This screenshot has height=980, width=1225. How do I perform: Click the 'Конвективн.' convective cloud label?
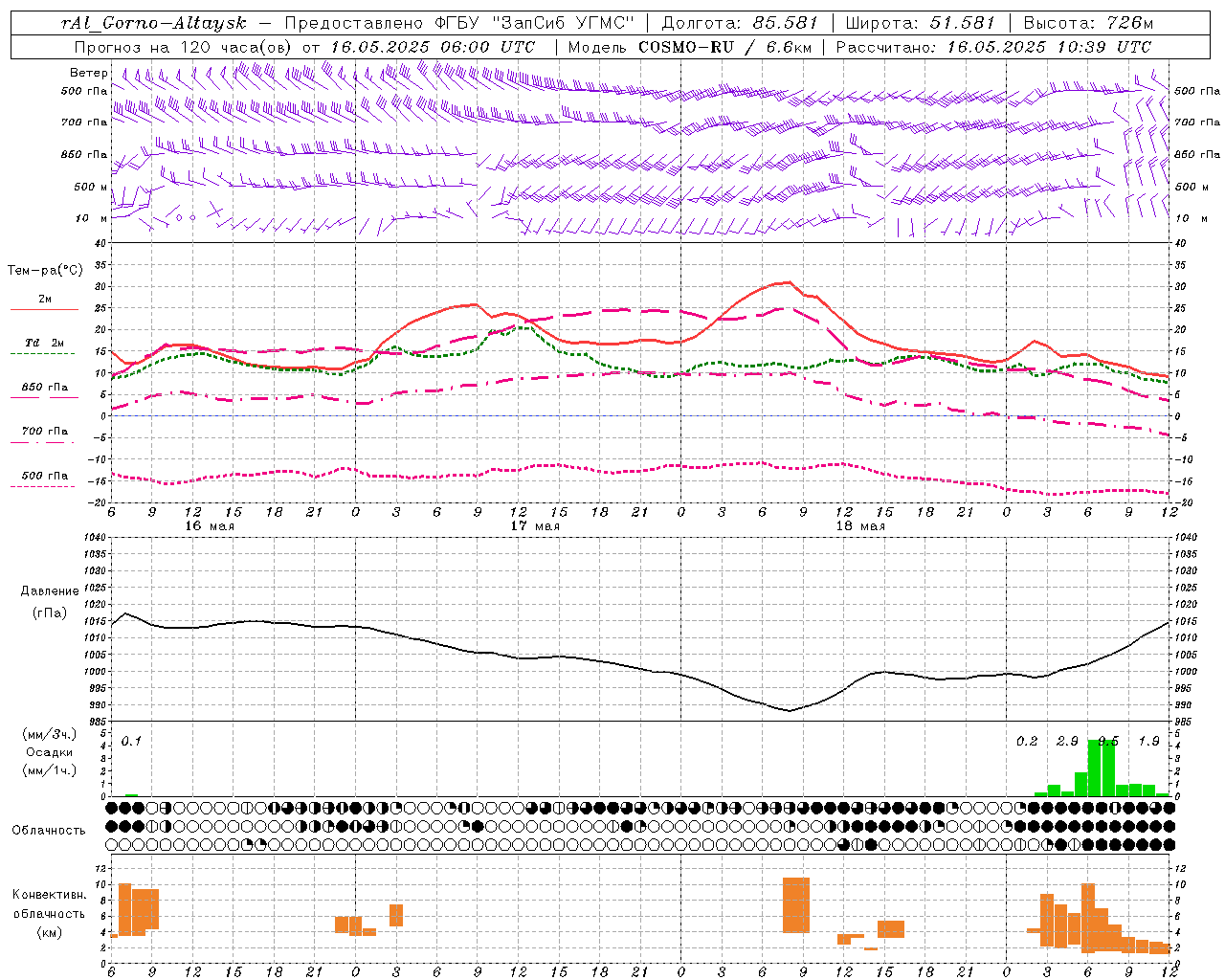tap(49, 895)
